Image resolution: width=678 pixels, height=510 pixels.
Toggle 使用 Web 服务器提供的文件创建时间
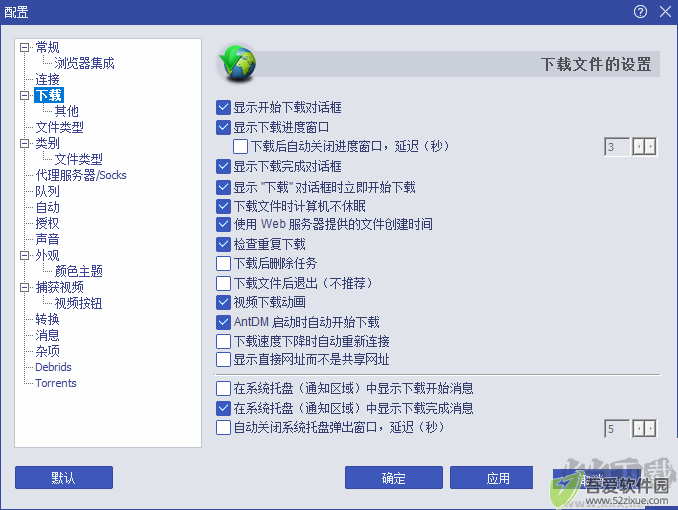tap(223, 224)
